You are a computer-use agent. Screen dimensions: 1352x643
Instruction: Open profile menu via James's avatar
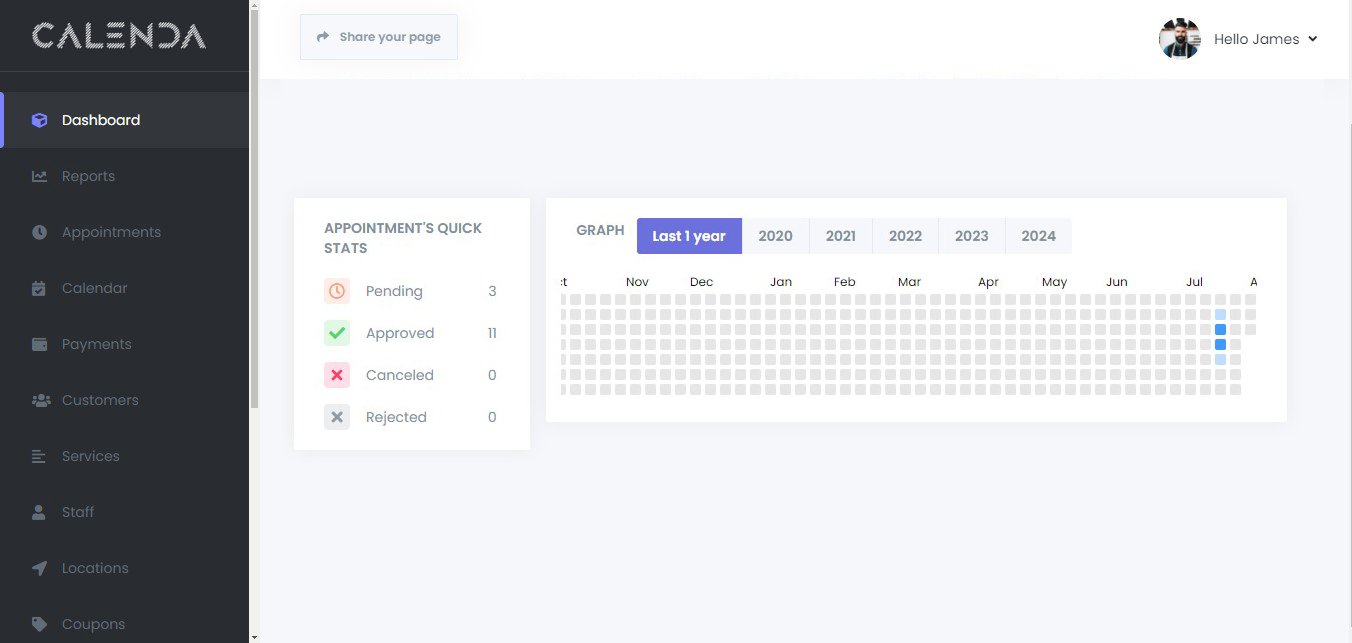pyautogui.click(x=1179, y=39)
